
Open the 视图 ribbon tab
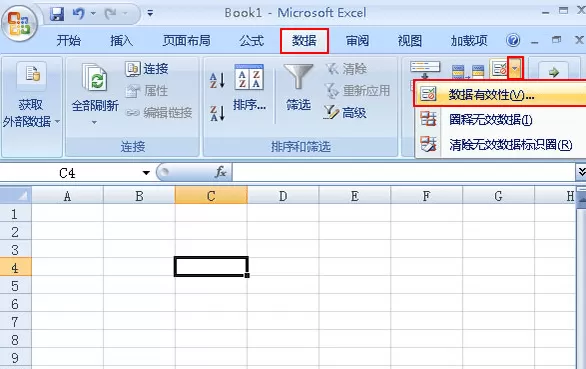(x=410, y=40)
